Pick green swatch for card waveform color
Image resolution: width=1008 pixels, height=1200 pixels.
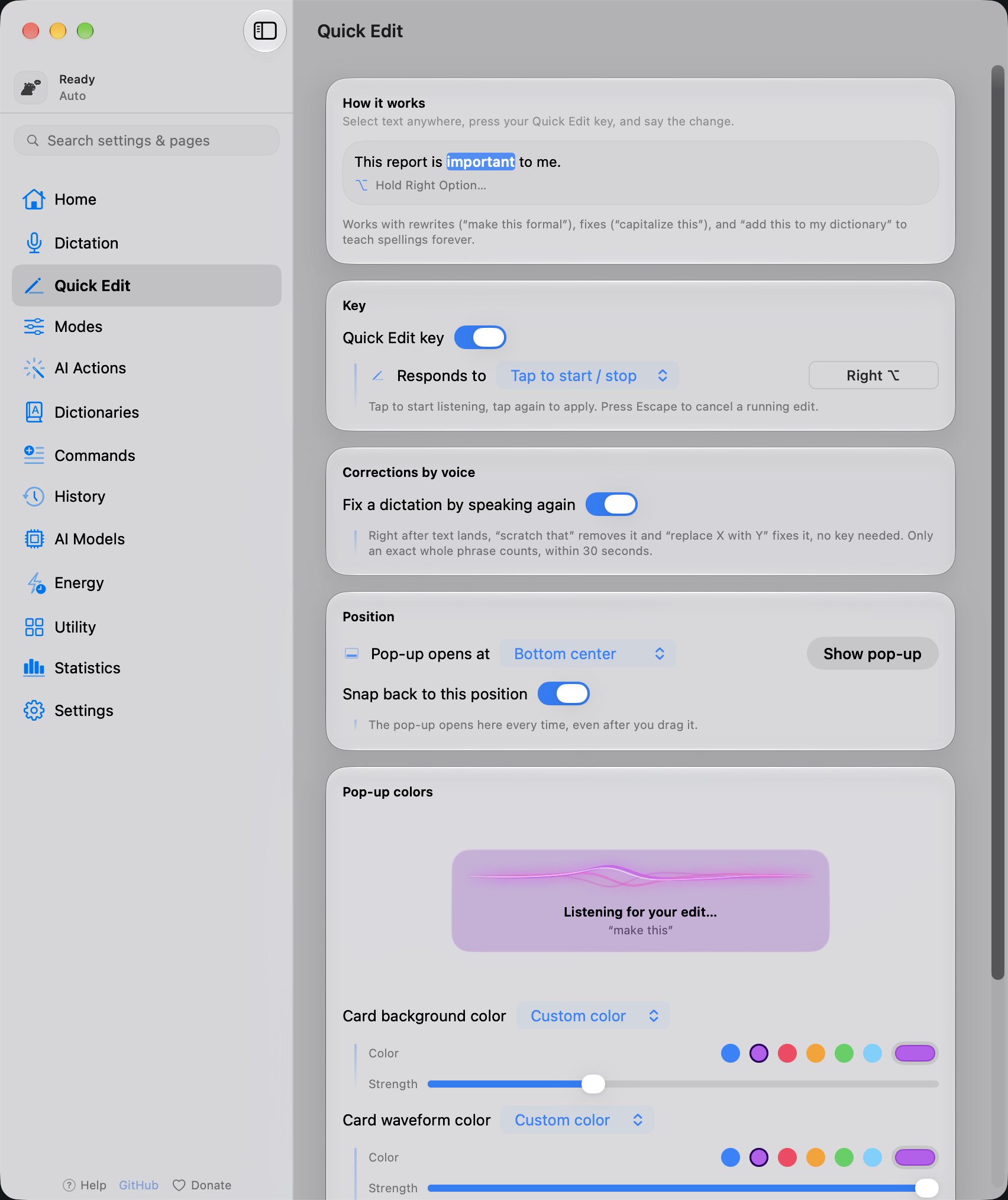click(844, 1157)
